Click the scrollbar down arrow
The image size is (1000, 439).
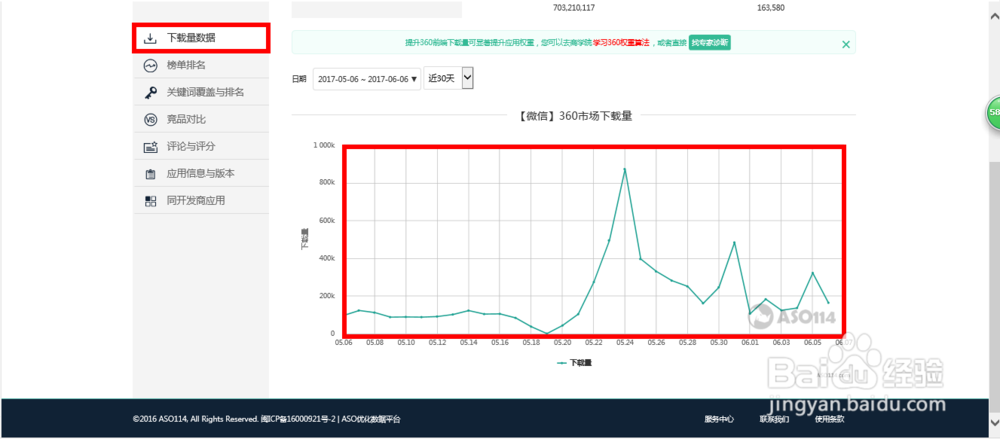point(994,422)
